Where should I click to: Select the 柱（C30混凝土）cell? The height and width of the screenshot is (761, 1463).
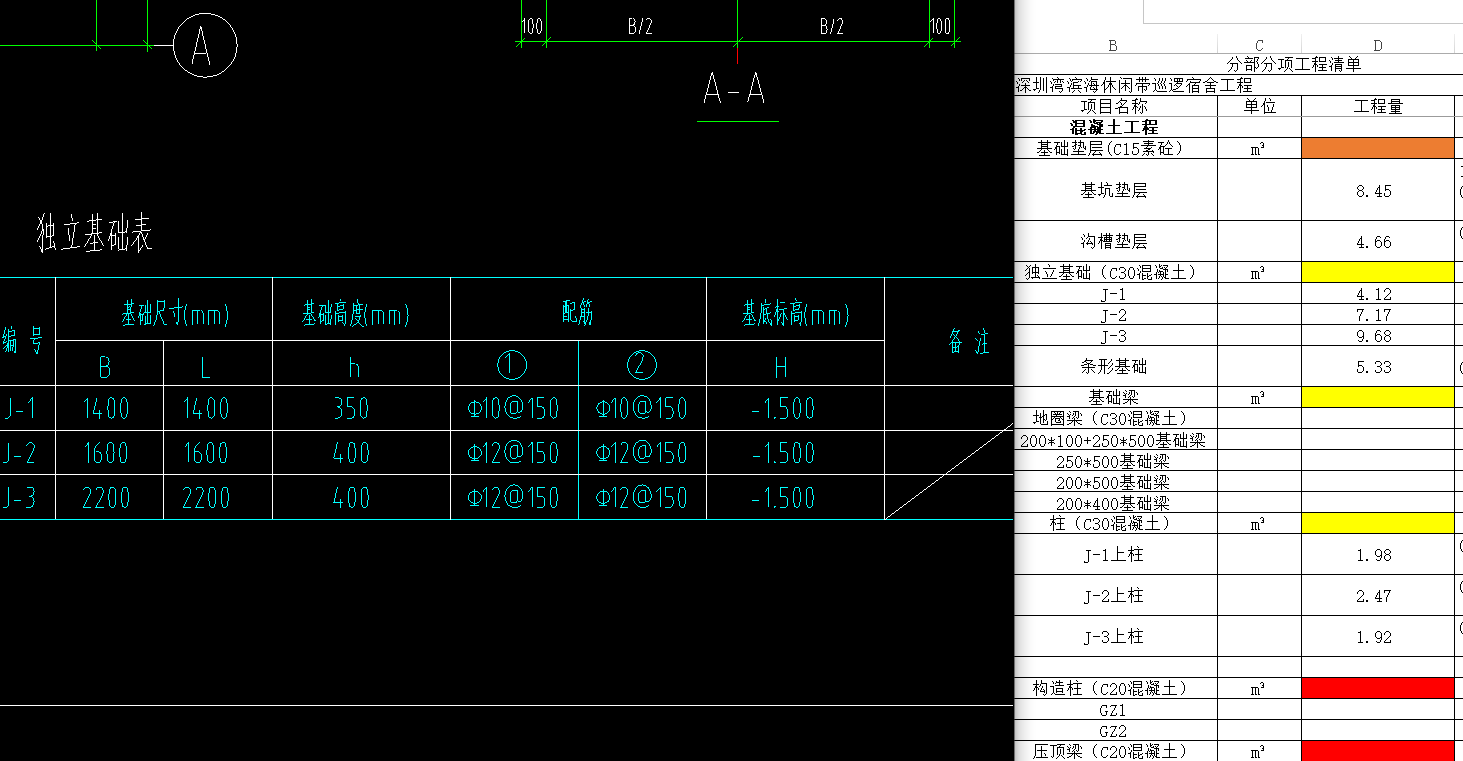pyautogui.click(x=1115, y=523)
